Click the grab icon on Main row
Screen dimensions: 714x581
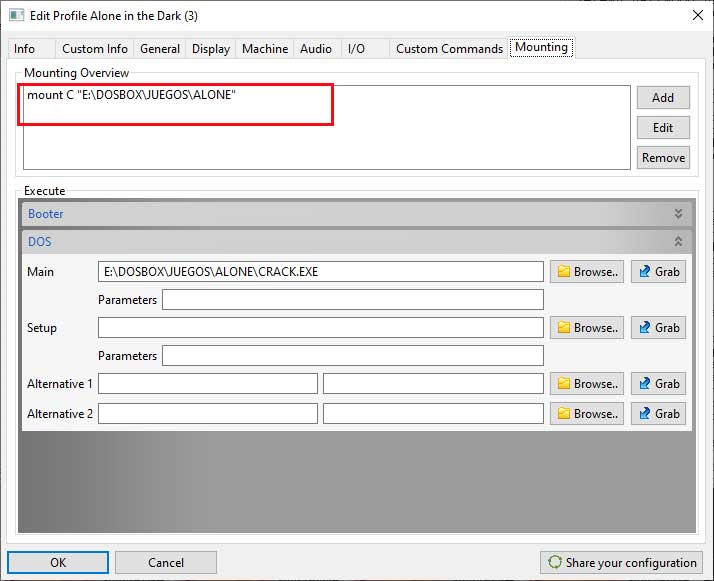tap(645, 271)
